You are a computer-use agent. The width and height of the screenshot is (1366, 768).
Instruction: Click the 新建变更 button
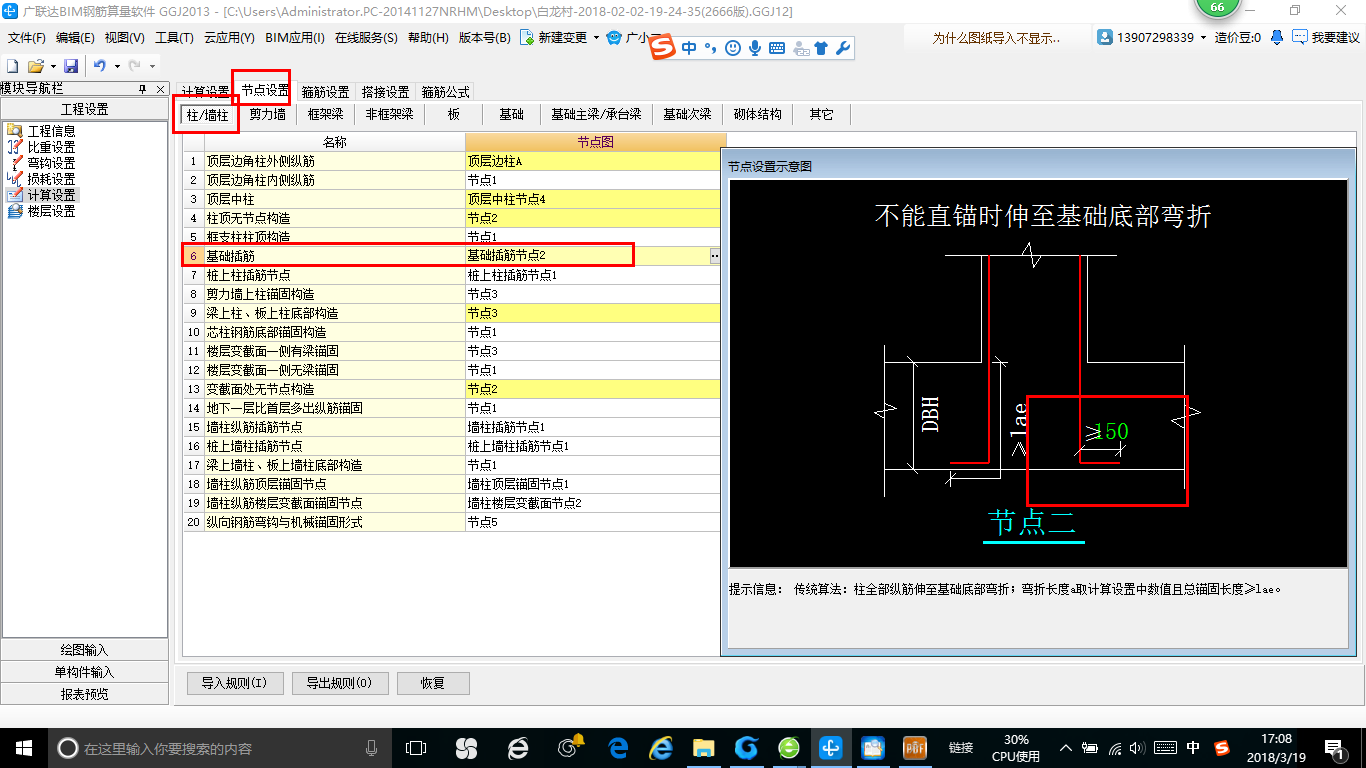tap(554, 38)
